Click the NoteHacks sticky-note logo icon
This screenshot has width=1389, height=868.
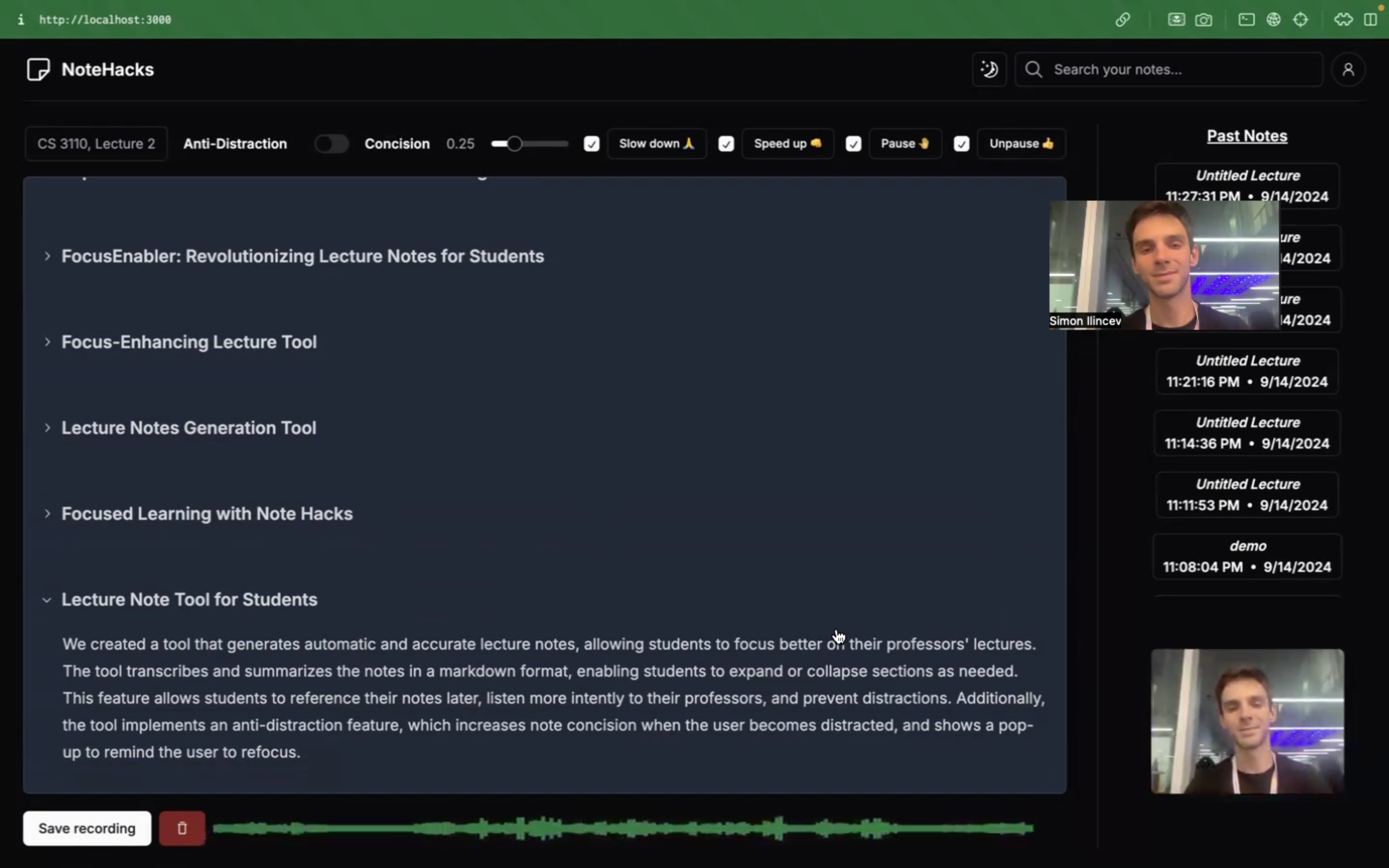(38, 69)
